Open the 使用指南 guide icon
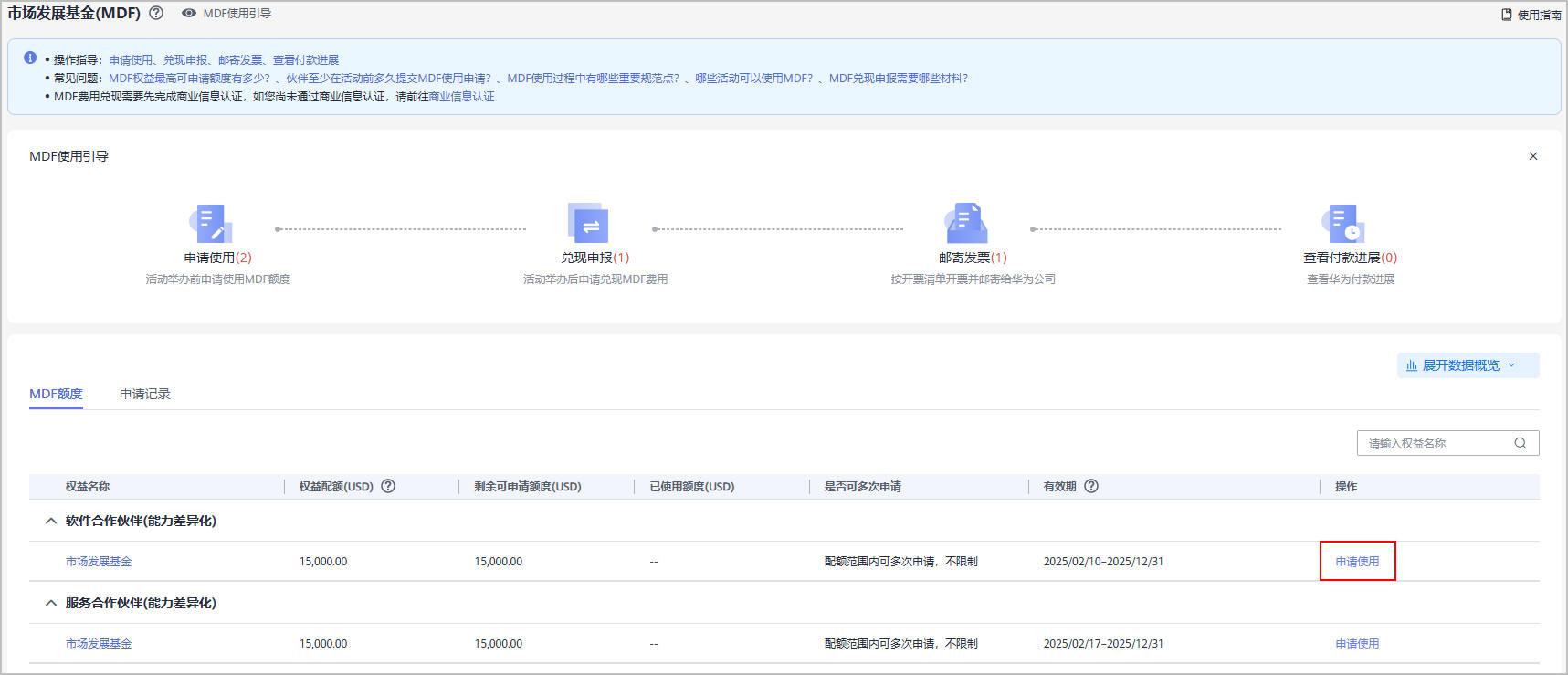The height and width of the screenshot is (675, 1568). tap(1507, 15)
